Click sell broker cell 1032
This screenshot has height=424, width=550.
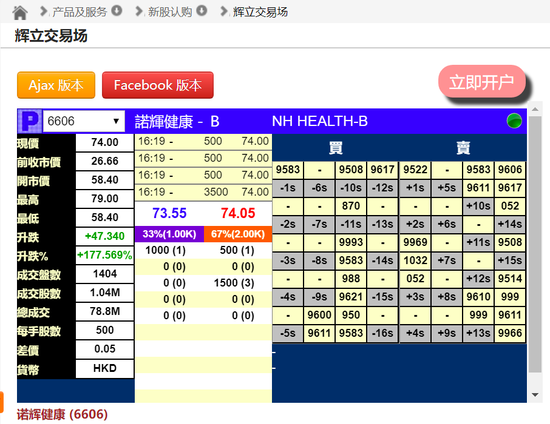(415, 261)
